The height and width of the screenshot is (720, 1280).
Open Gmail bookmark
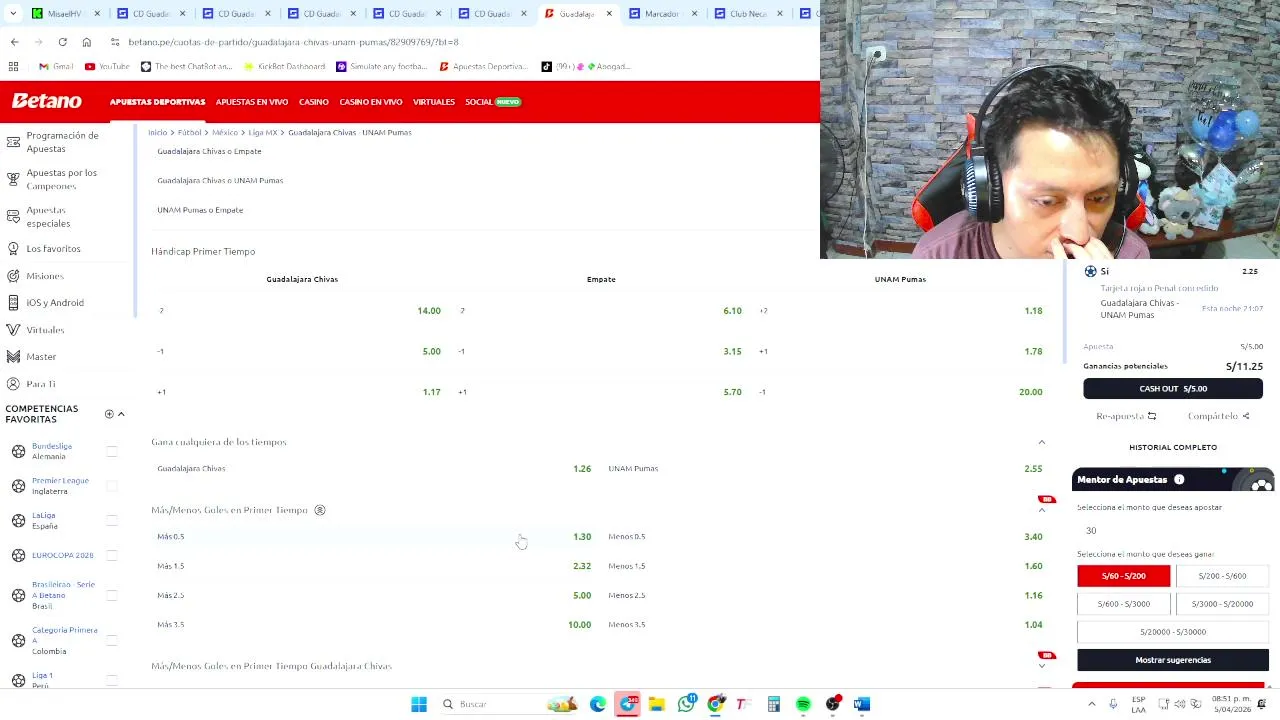click(x=55, y=66)
